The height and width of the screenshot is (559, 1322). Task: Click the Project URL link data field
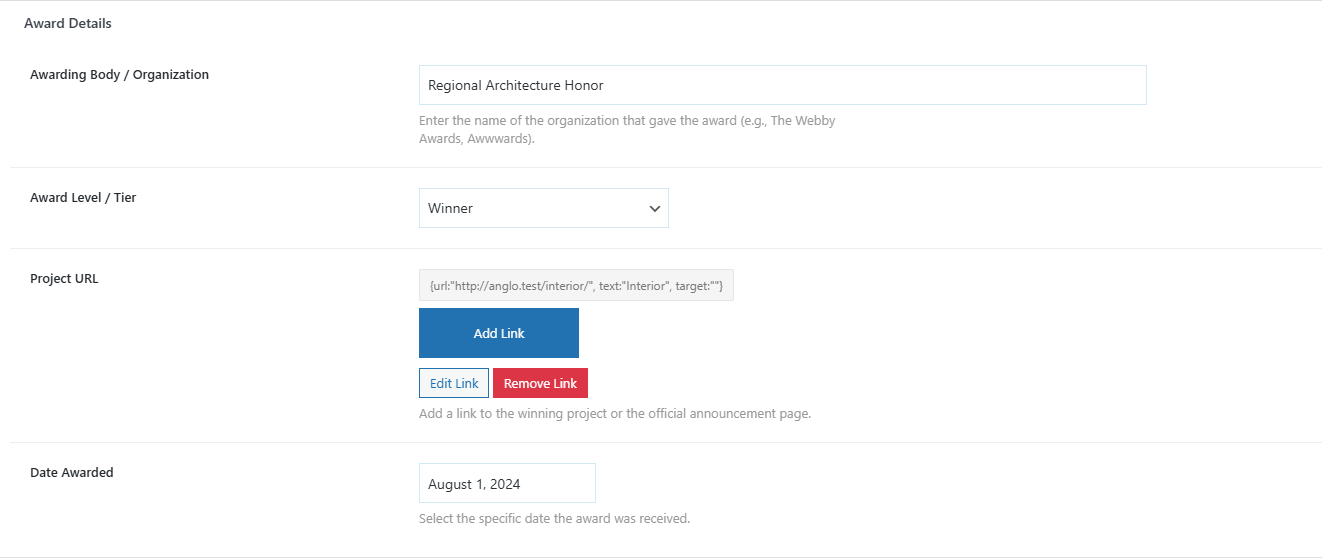tap(576, 286)
